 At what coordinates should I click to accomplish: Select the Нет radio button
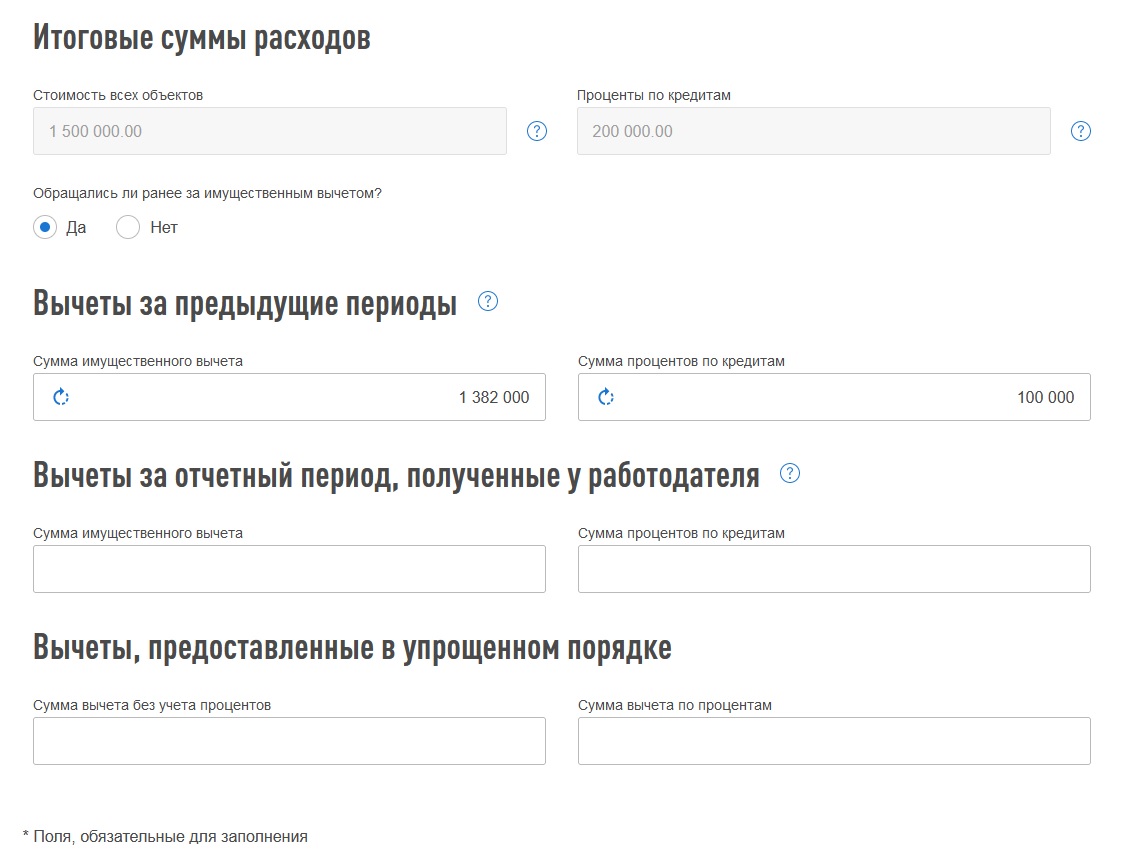(128, 227)
